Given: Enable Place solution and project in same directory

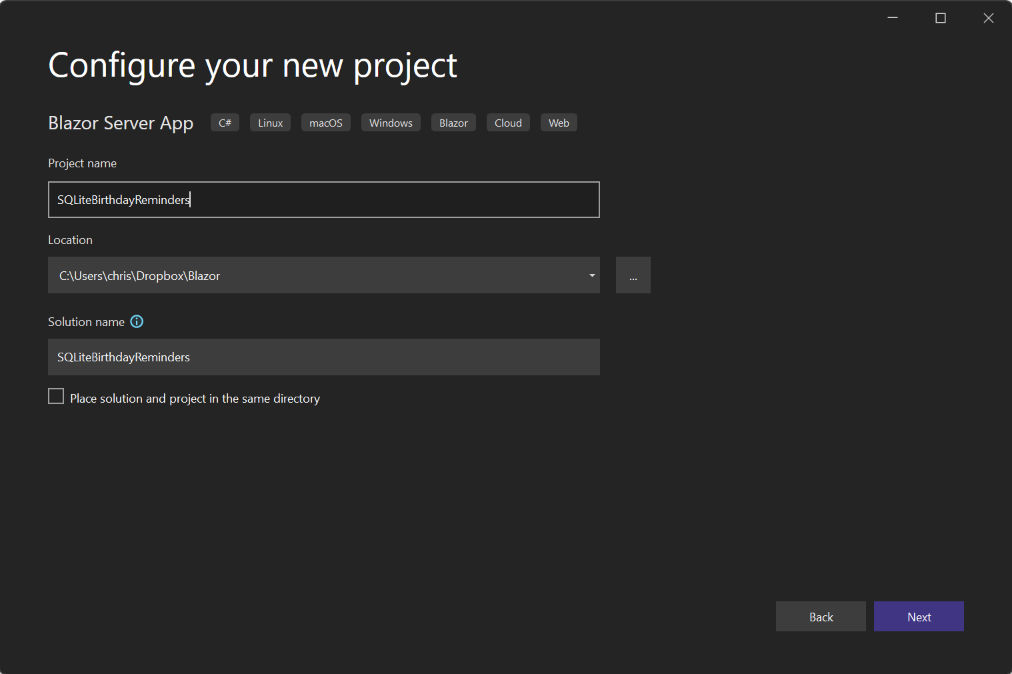Looking at the screenshot, I should tap(56, 397).
